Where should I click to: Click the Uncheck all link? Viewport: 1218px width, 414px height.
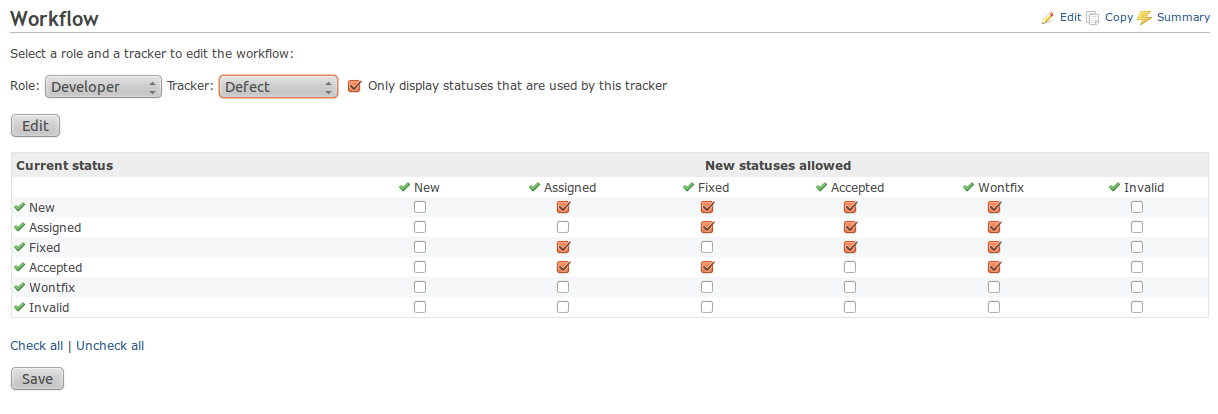110,346
